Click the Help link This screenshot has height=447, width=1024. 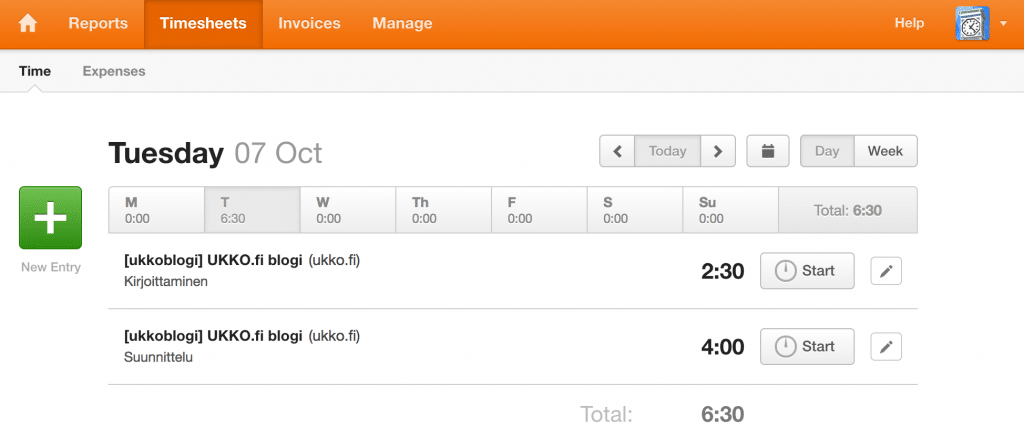click(x=909, y=23)
